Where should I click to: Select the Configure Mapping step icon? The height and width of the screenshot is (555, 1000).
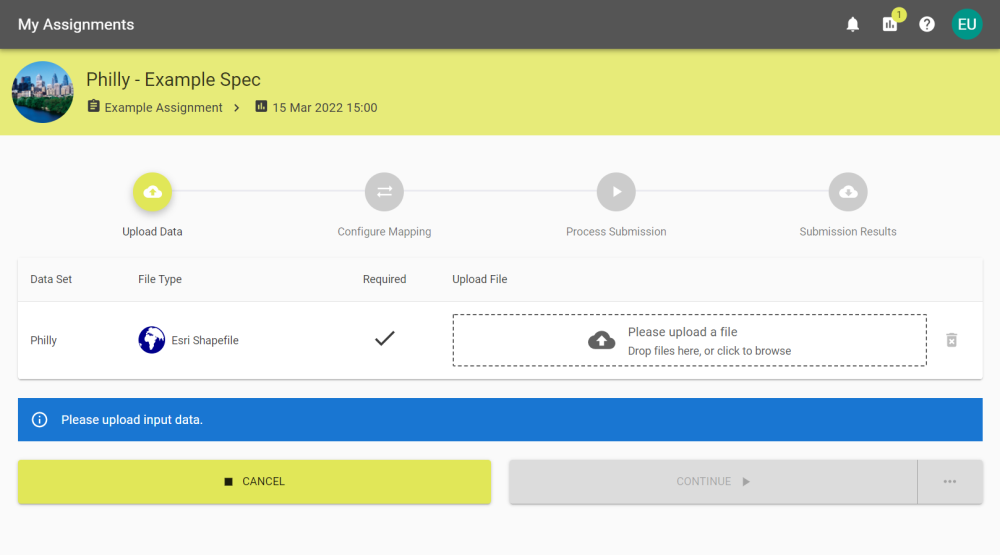[384, 192]
